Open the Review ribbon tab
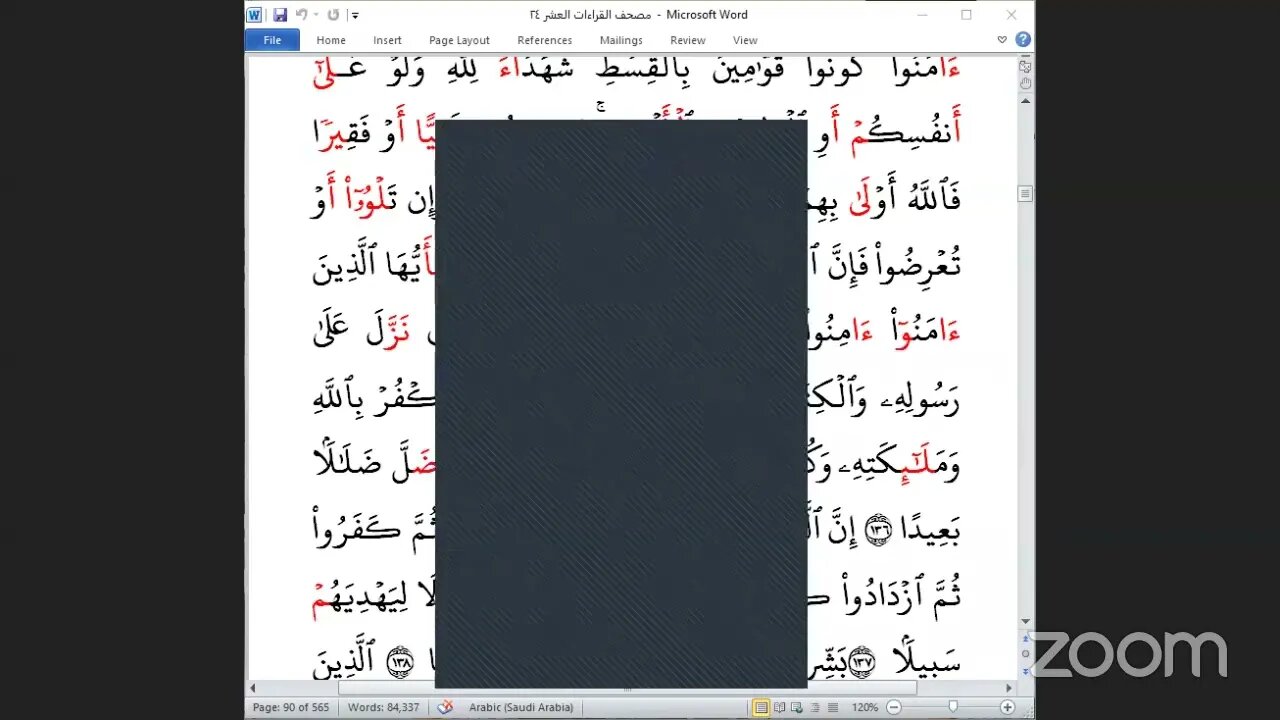This screenshot has height=720, width=1280. [688, 40]
